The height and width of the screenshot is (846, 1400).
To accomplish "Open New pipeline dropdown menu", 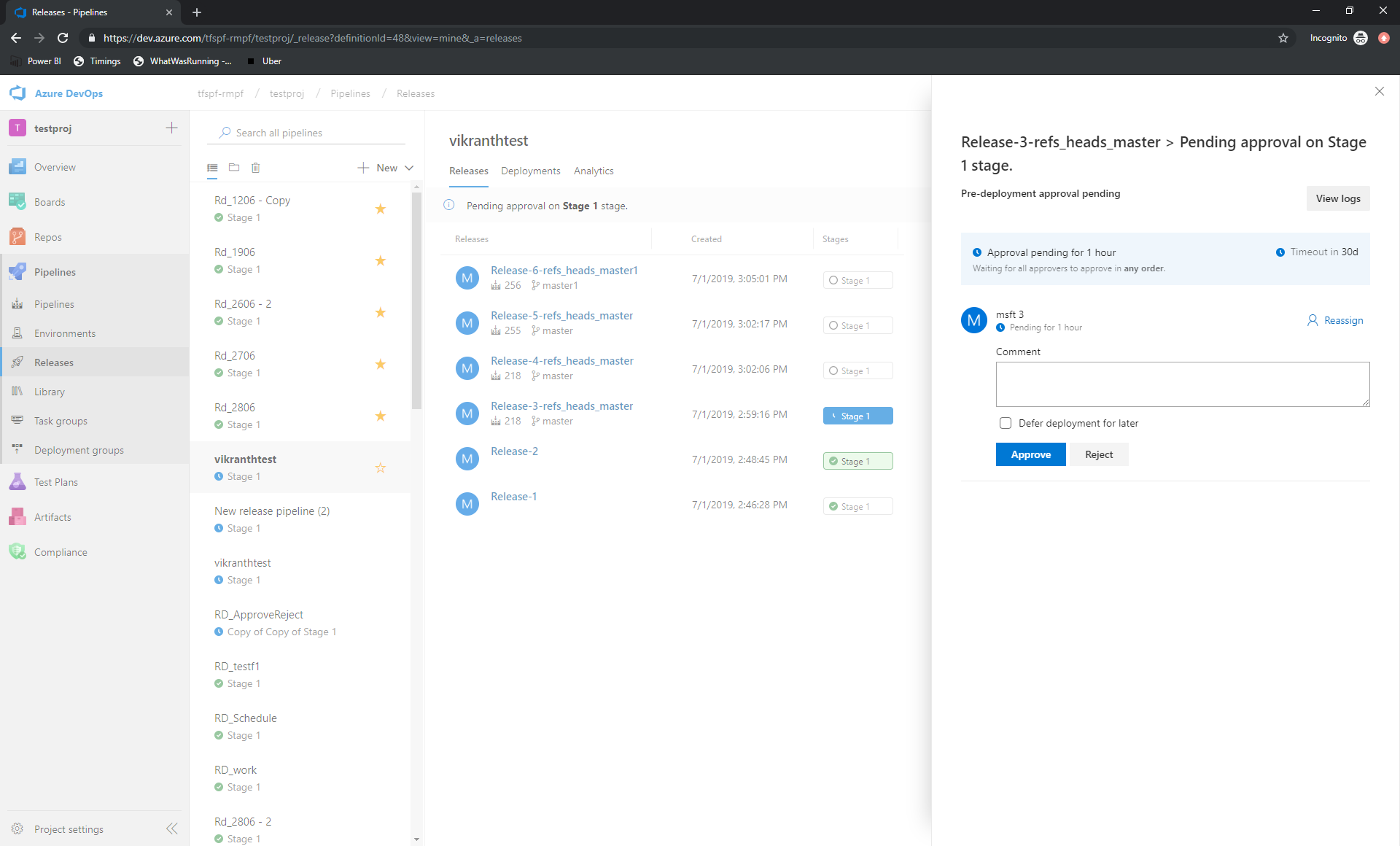I will point(409,167).
